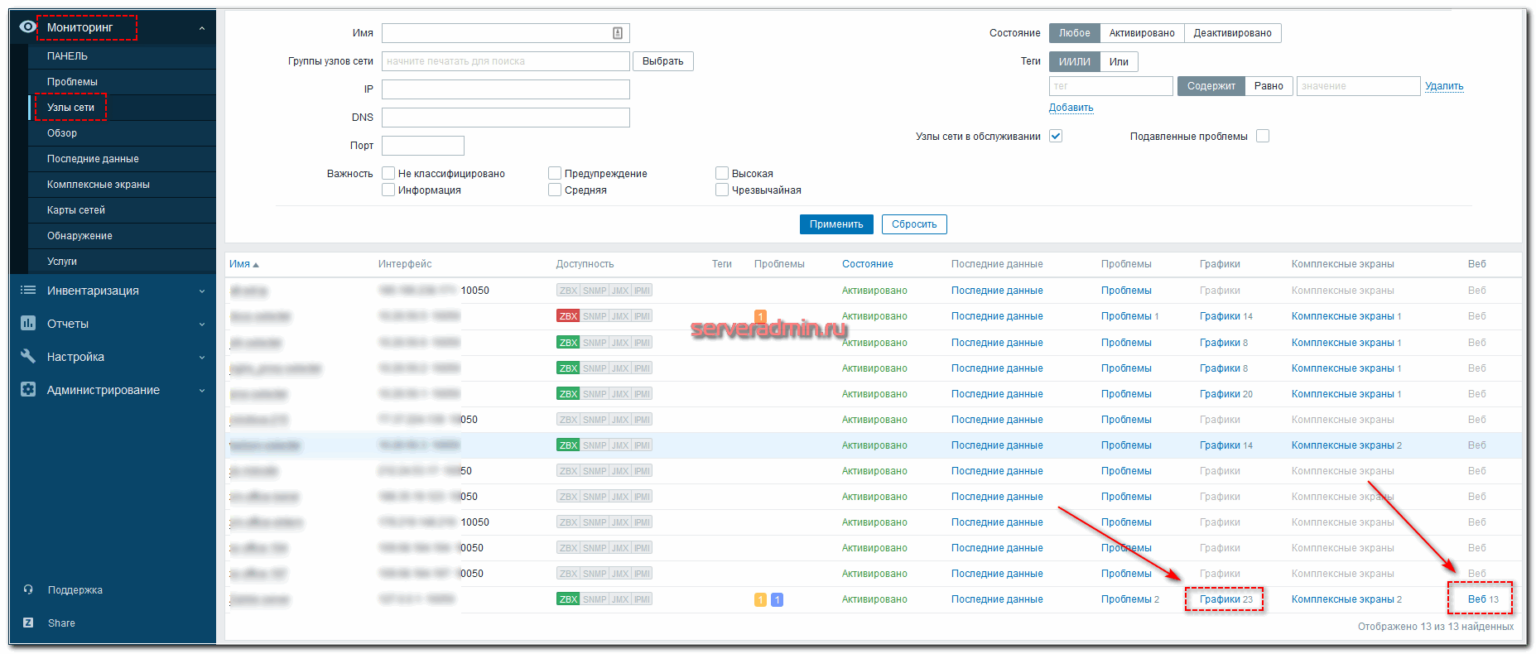This screenshot has width=1536, height=654.
Task: Disable the Узлы сети в обслуживании checkbox
Action: tap(1055, 135)
